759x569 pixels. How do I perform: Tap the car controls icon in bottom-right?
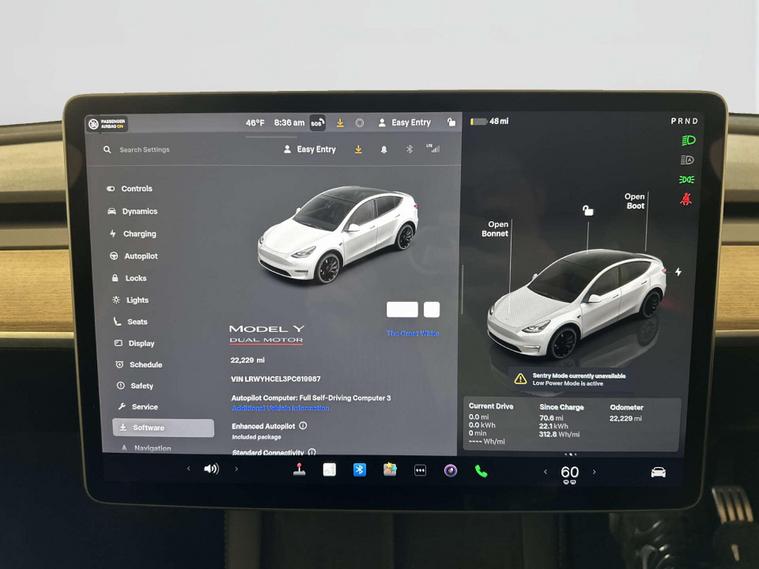click(x=658, y=472)
